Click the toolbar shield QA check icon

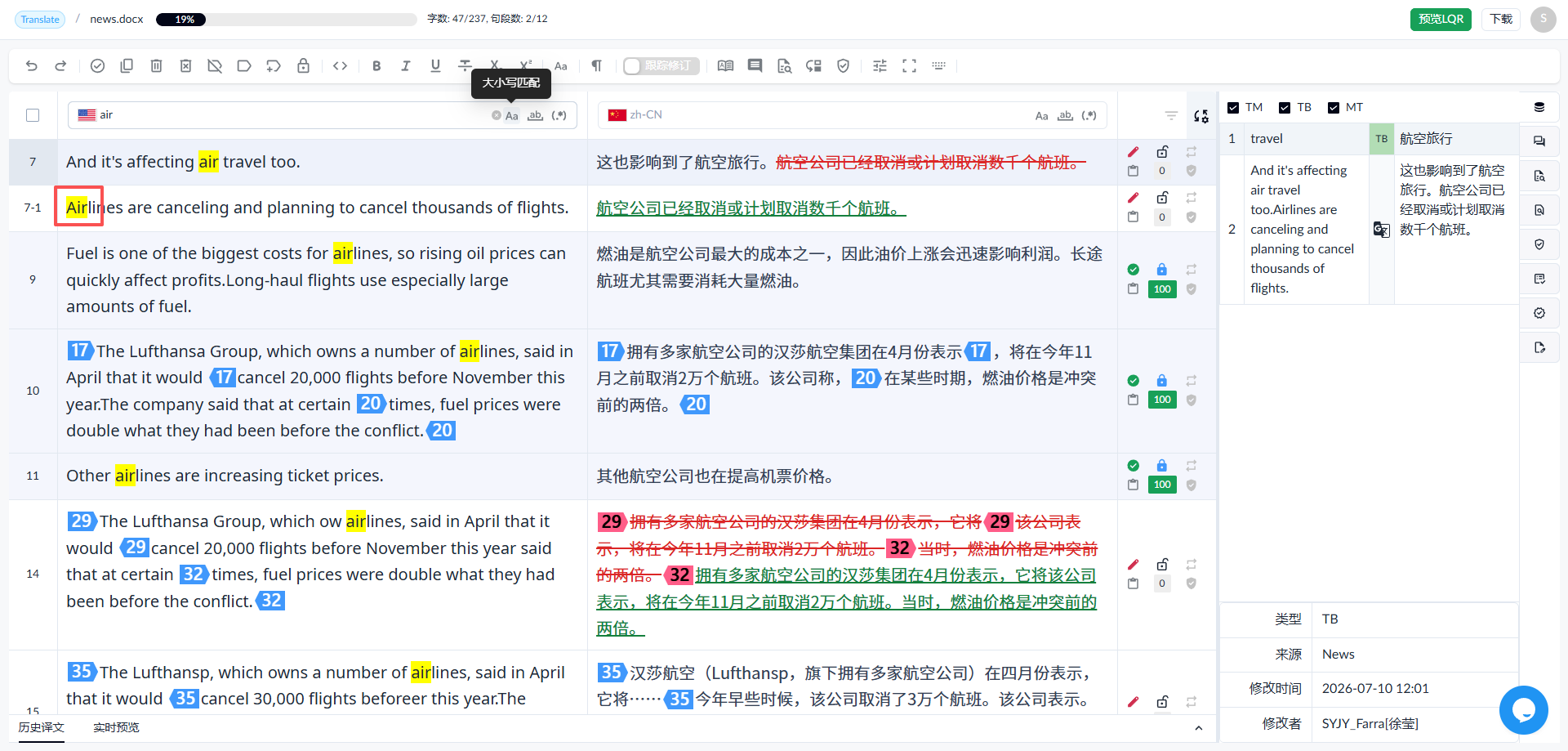[x=844, y=66]
